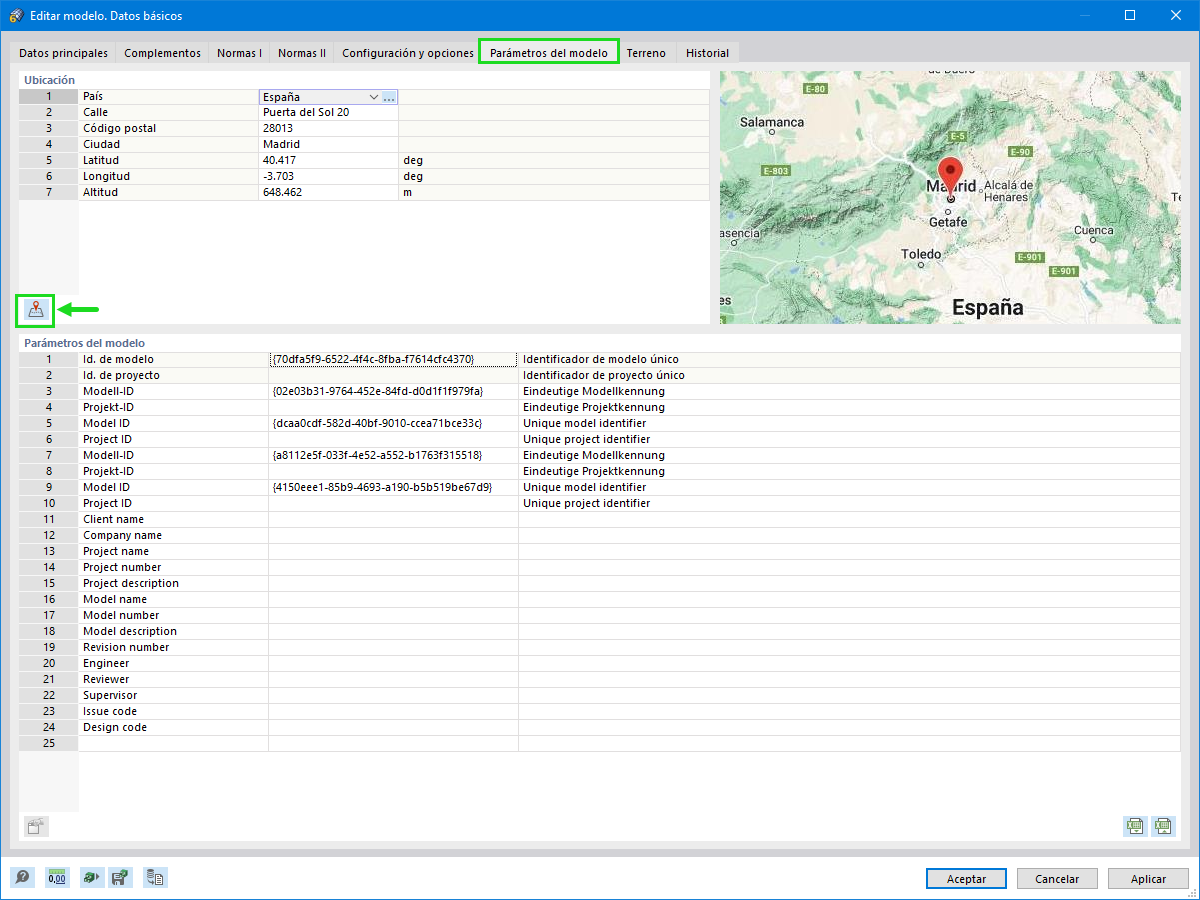The width and height of the screenshot is (1200, 900).
Task: Click the red map pin on Madrid
Action: (950, 178)
